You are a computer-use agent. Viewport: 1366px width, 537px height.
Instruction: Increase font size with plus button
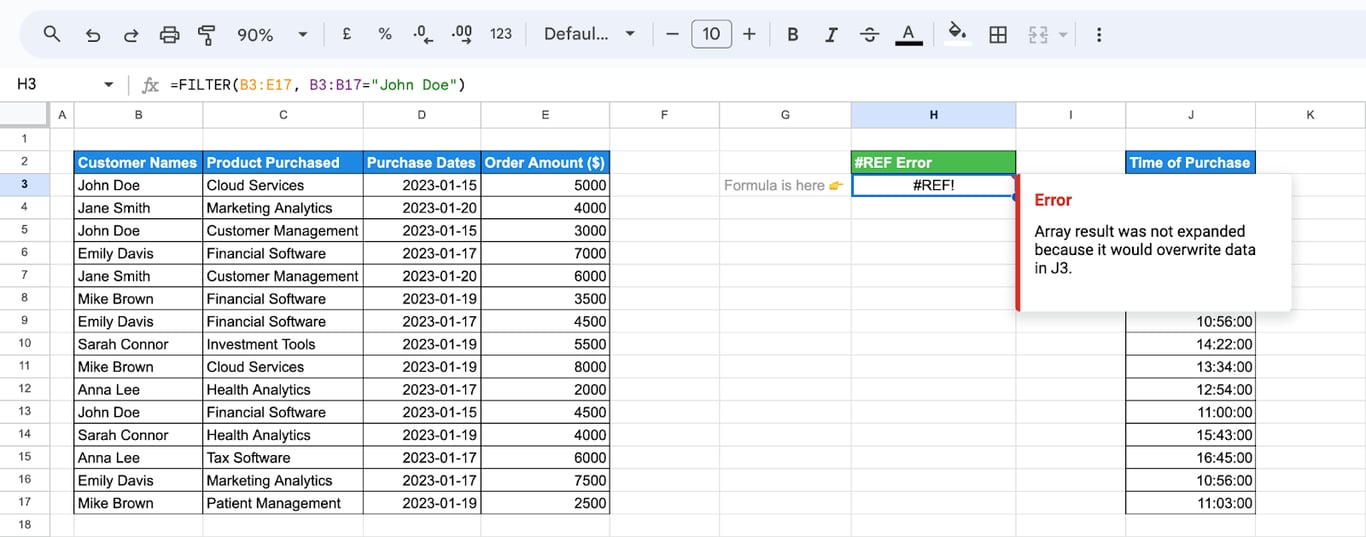[x=750, y=34]
